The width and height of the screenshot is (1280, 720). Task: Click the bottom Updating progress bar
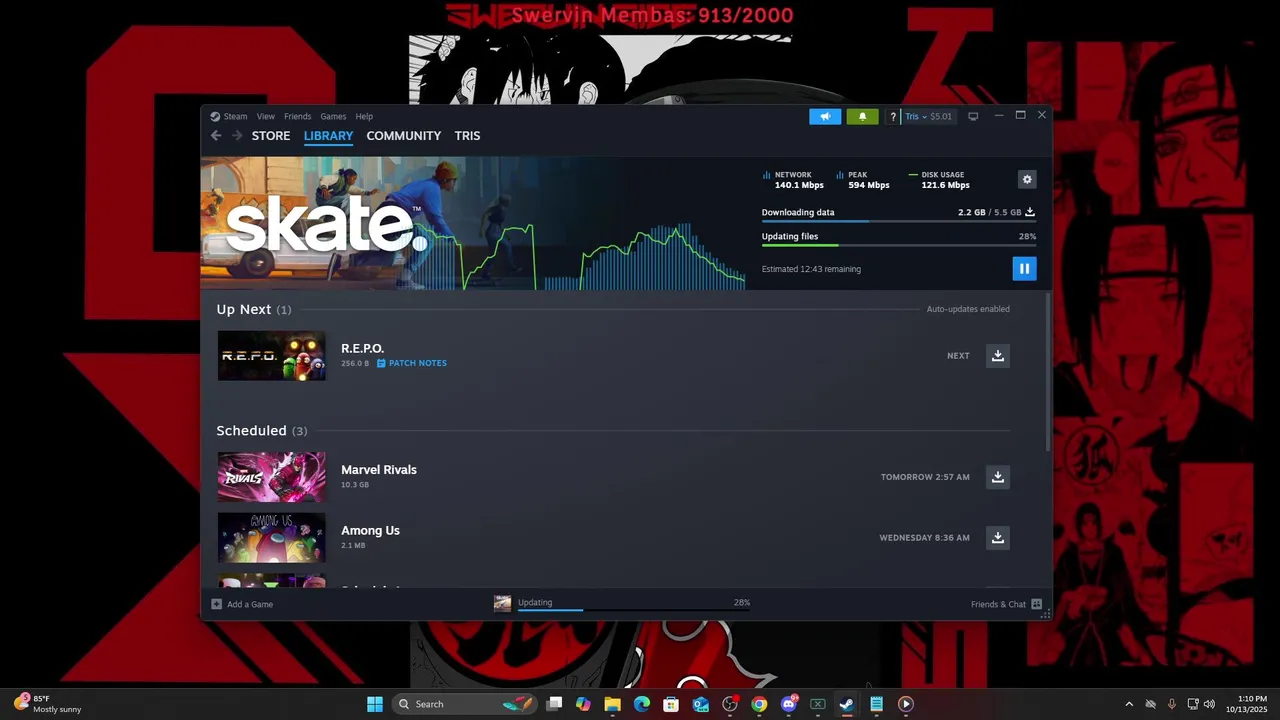coord(634,609)
